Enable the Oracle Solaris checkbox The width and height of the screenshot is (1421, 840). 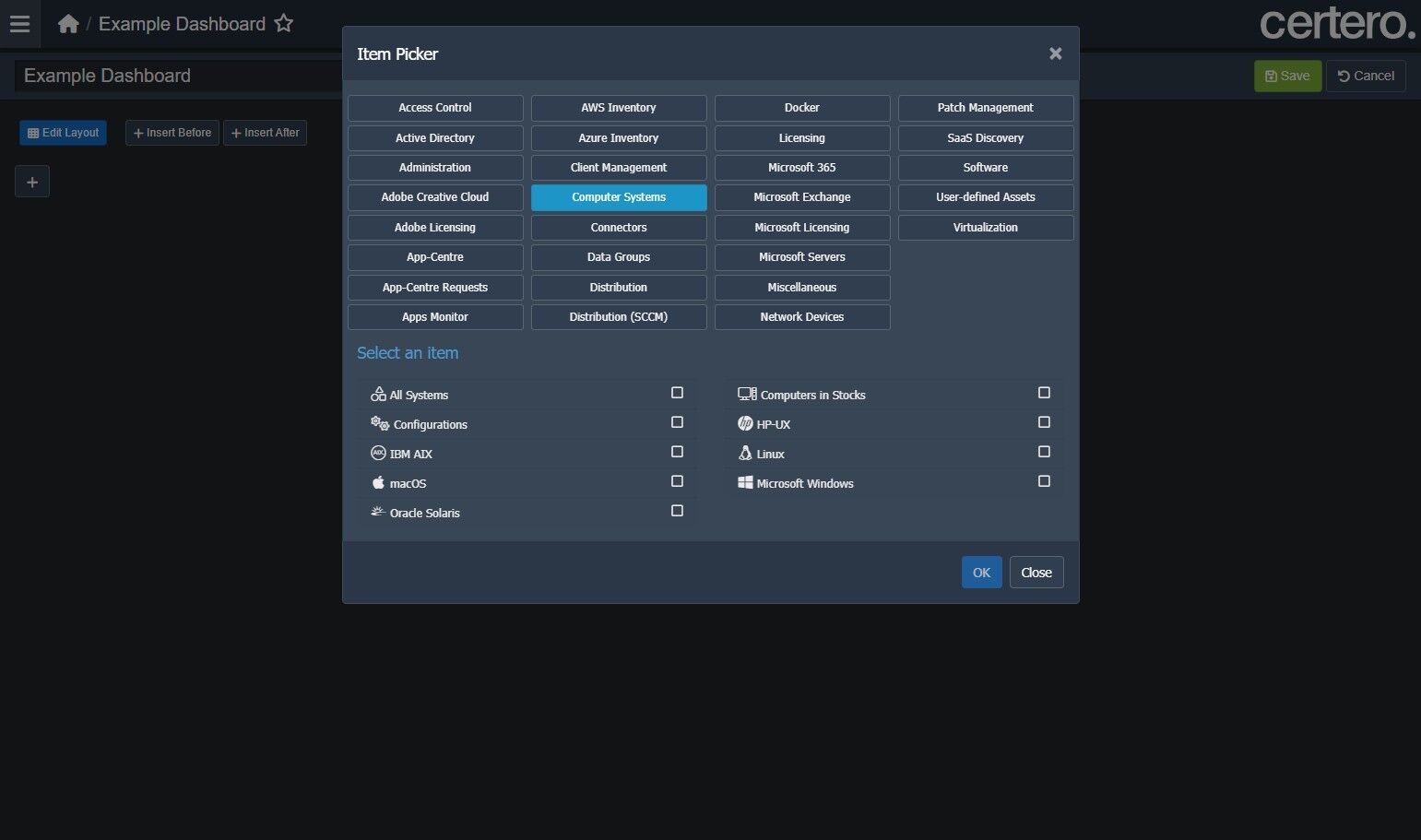click(x=677, y=511)
